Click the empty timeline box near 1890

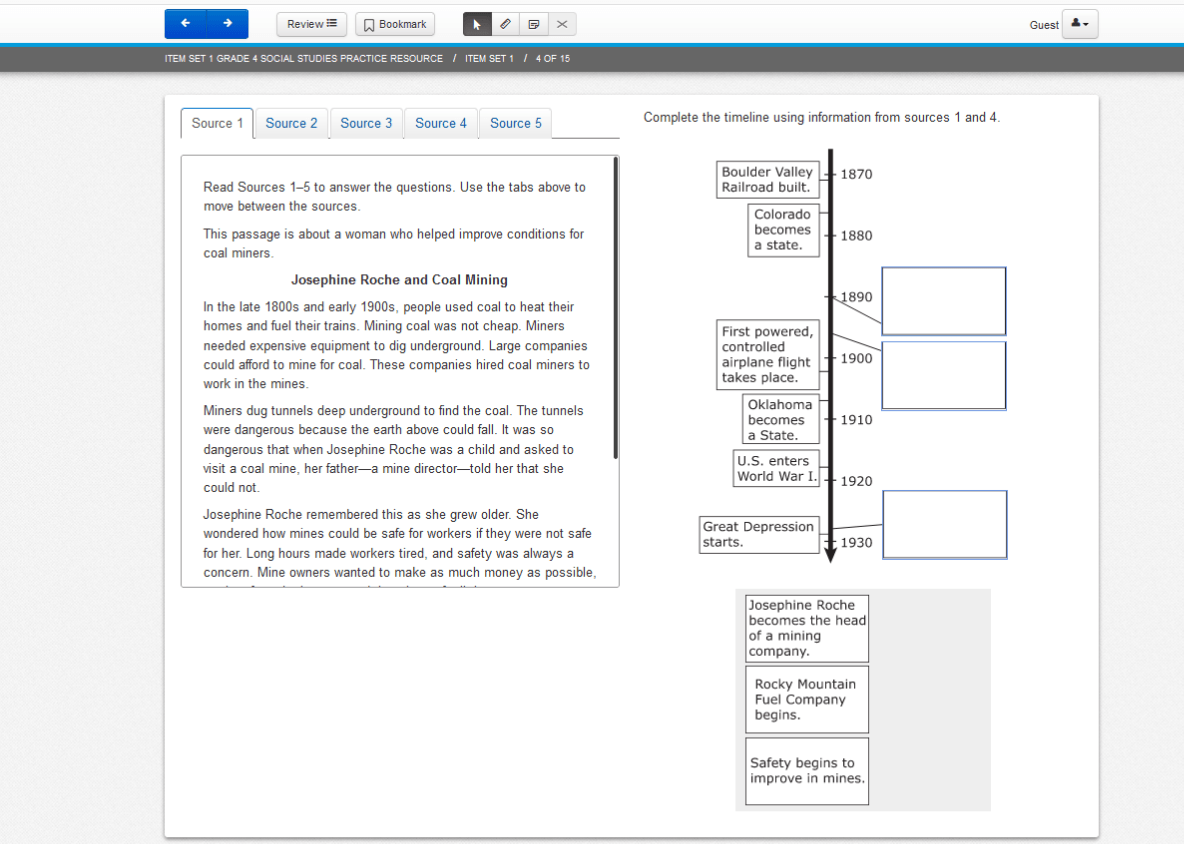click(x=943, y=301)
